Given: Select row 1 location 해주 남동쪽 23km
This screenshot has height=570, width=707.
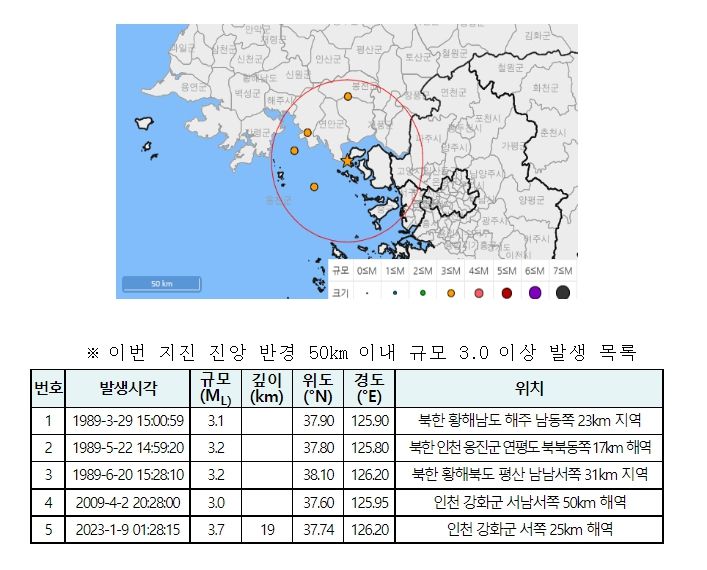Looking at the screenshot, I should pos(529,420).
